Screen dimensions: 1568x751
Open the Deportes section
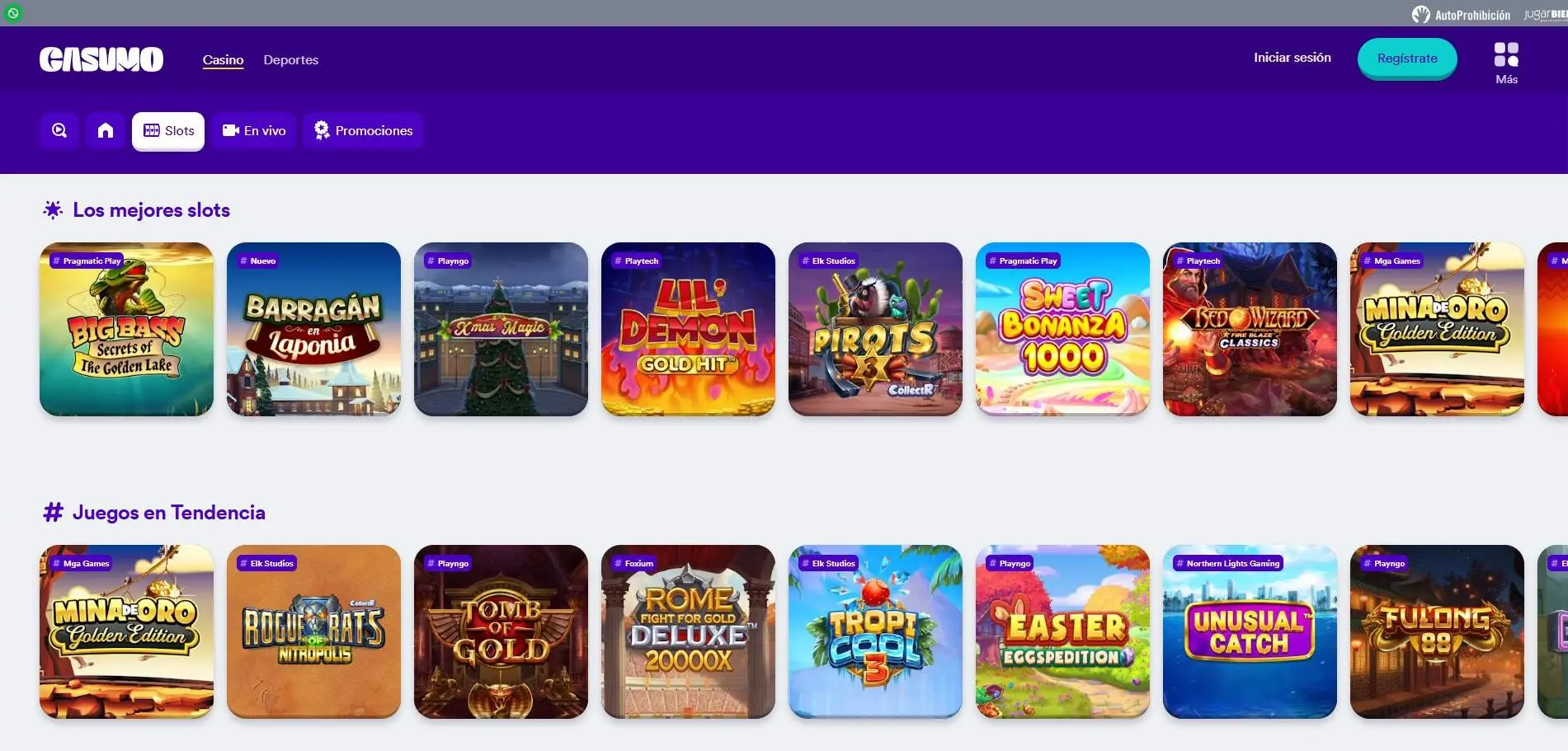click(x=290, y=59)
